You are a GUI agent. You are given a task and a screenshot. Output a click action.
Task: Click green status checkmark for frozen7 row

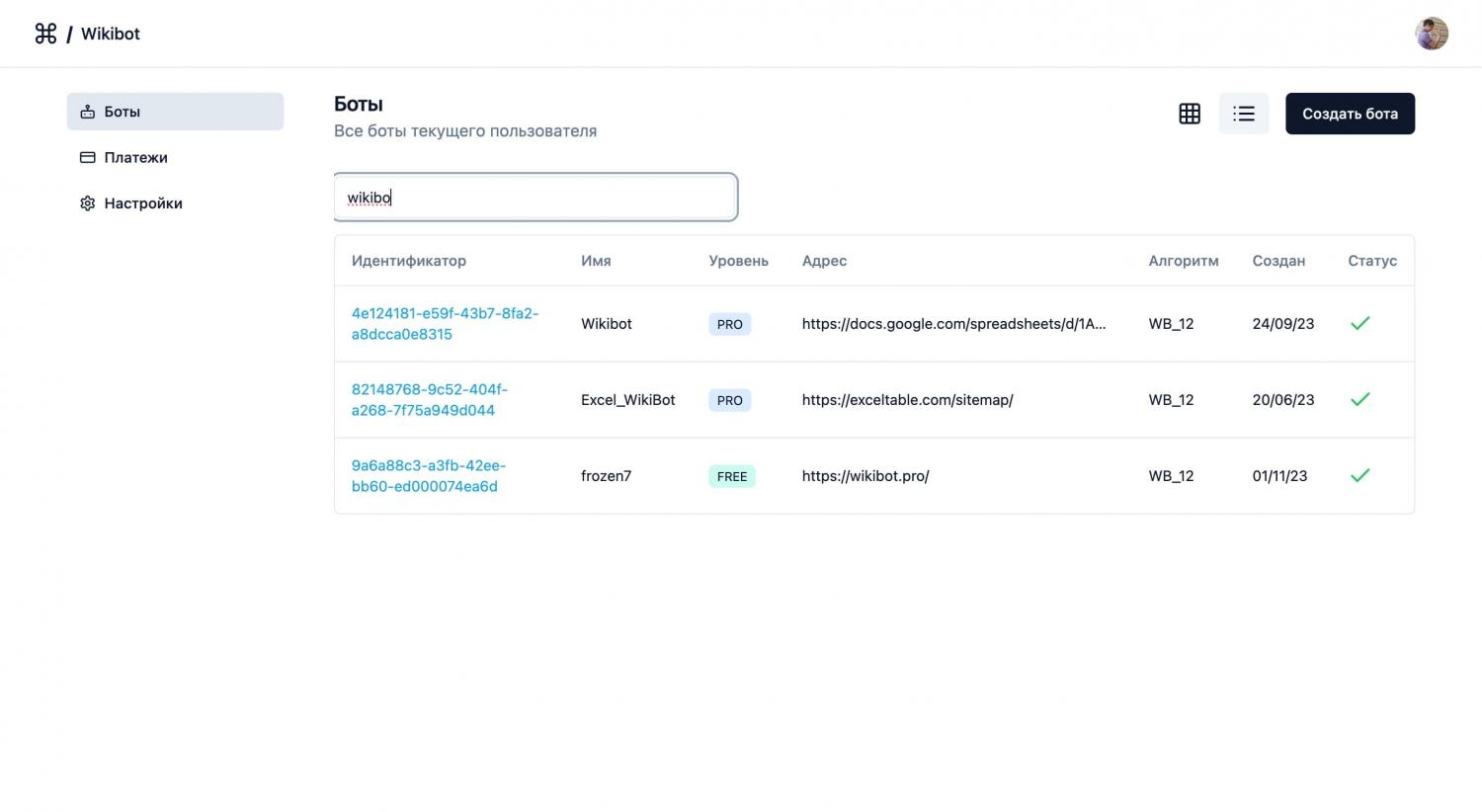[x=1359, y=475]
